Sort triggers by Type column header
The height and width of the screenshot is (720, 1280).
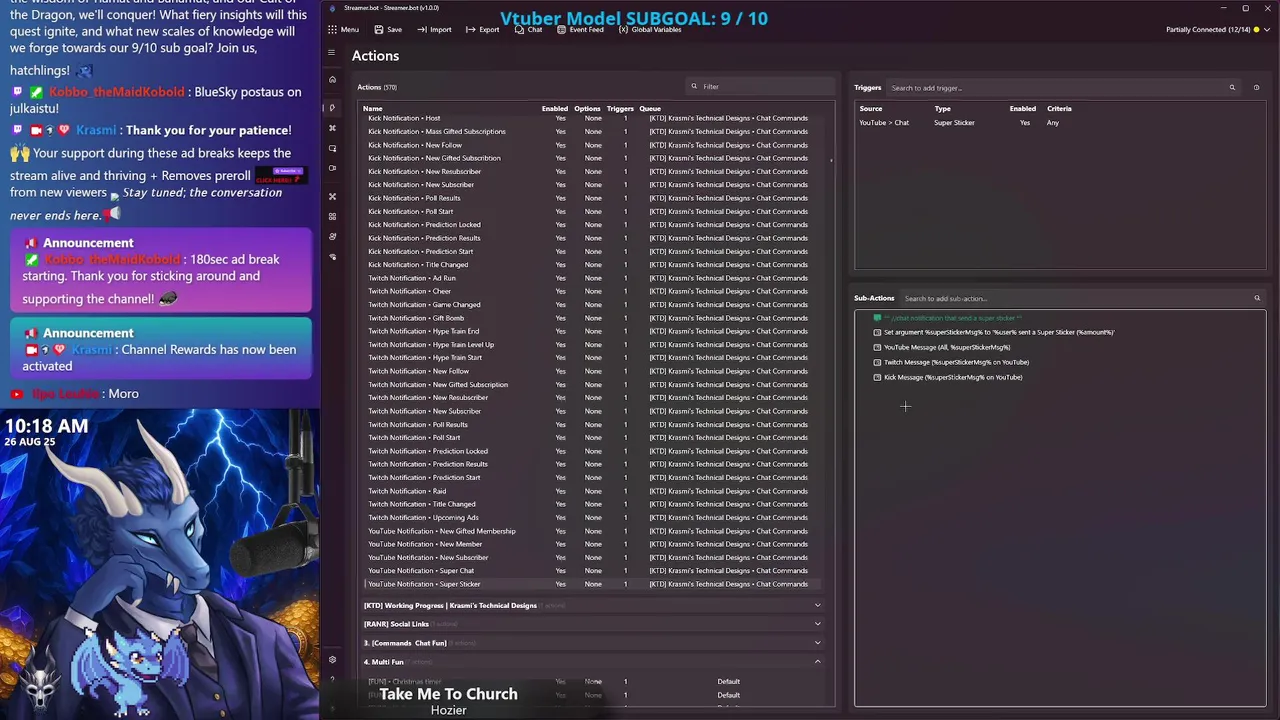tap(942, 109)
